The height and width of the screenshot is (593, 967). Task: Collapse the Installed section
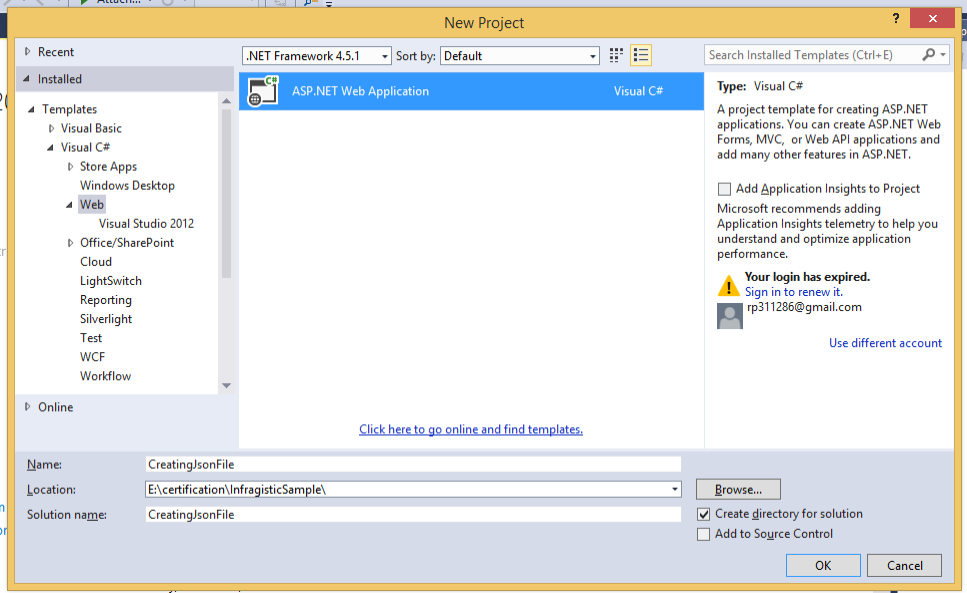tap(27, 79)
